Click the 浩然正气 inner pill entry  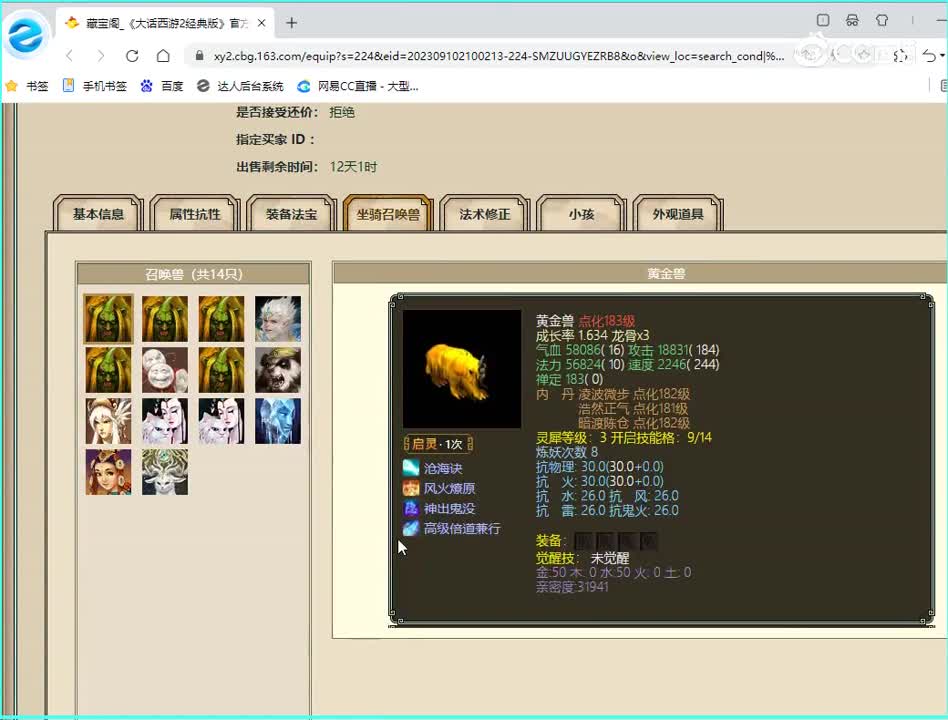click(x=633, y=408)
